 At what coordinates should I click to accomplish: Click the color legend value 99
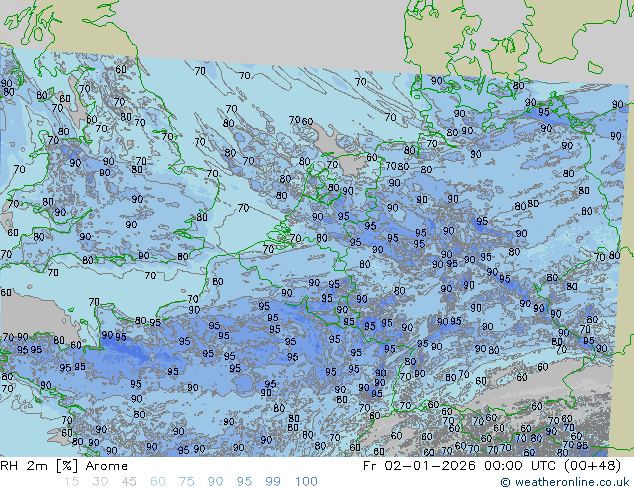[273, 482]
